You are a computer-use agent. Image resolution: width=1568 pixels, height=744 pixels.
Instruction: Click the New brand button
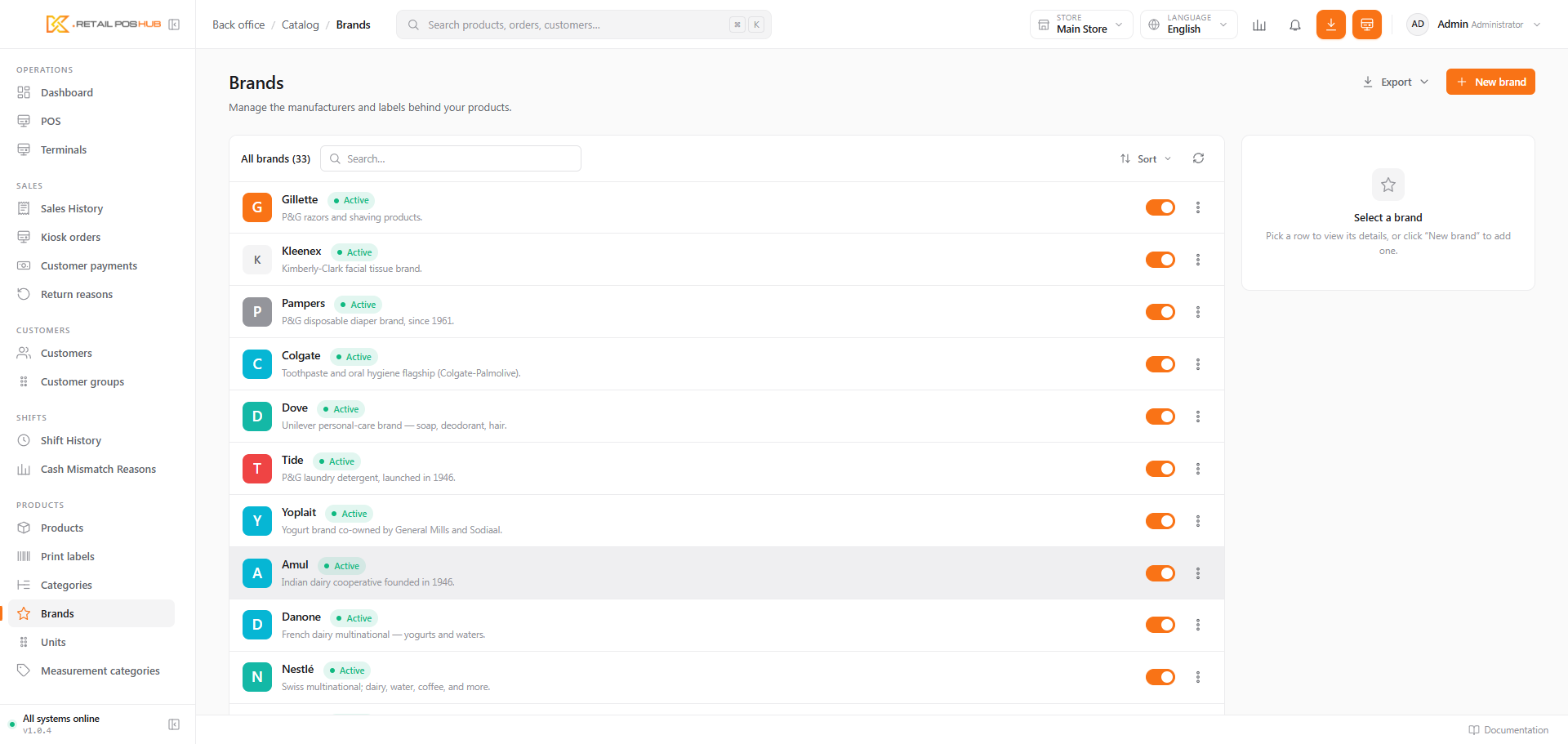[x=1490, y=82]
